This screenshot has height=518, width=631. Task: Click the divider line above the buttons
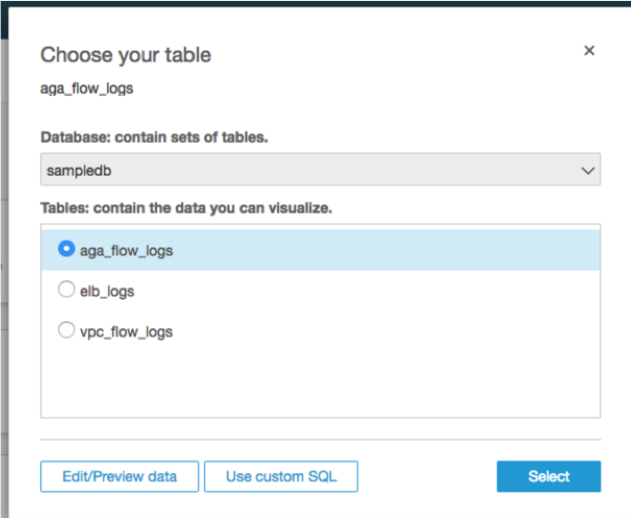320,439
